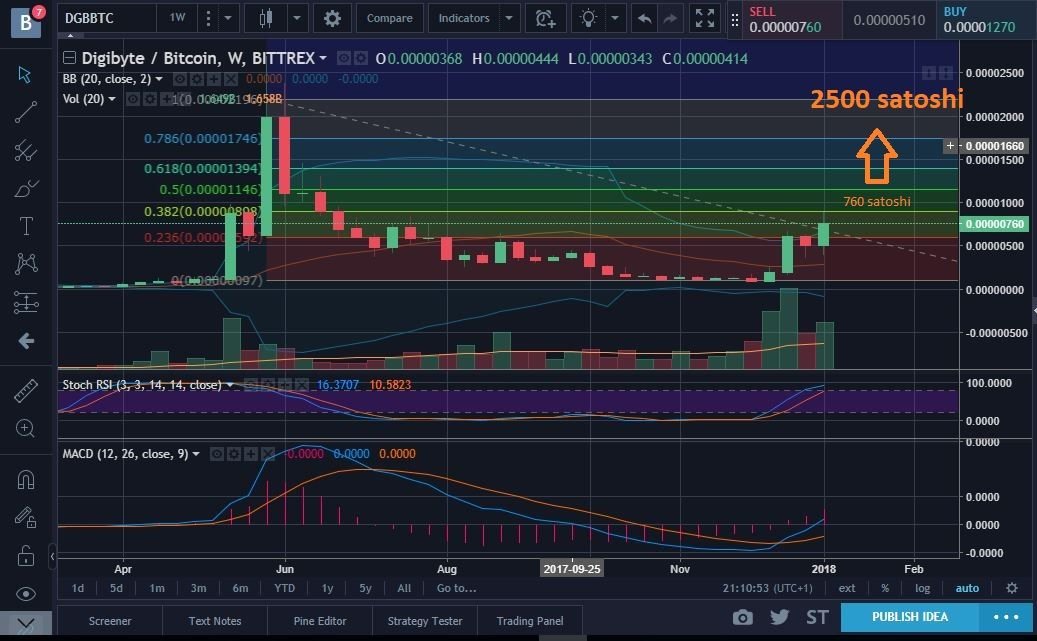
Task: Click the BUY 0.00001270 button
Action: point(984,20)
